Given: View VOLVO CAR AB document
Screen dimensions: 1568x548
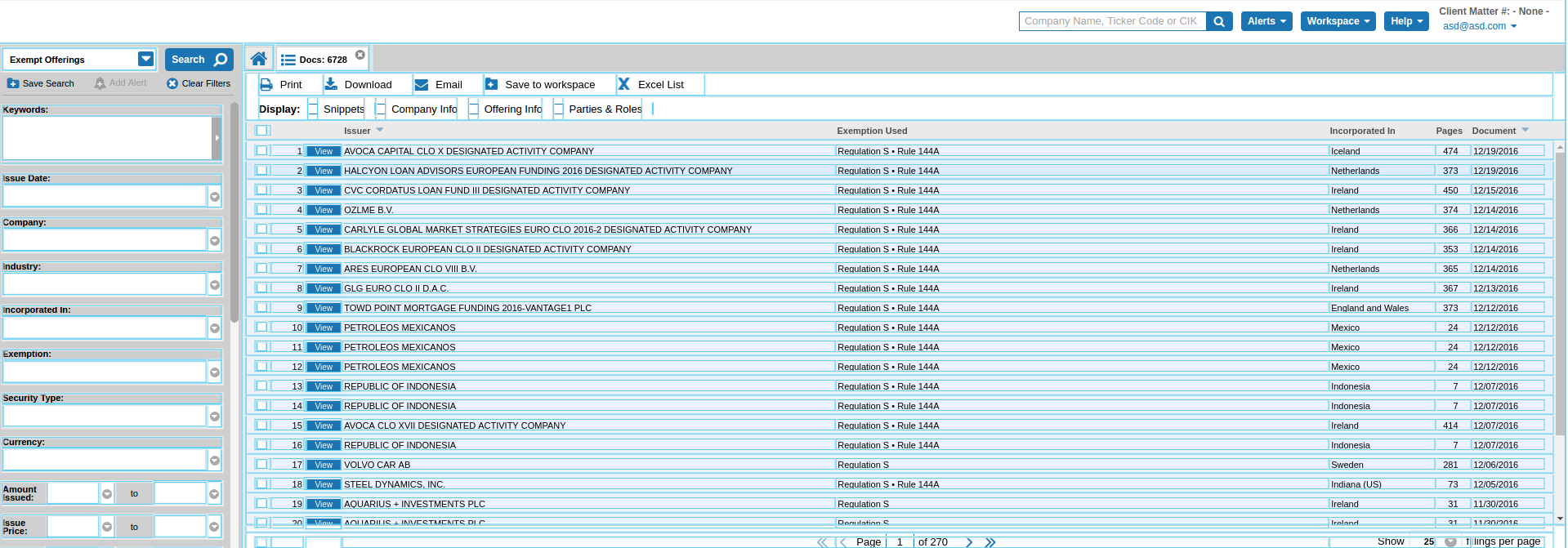Looking at the screenshot, I should pos(324,465).
